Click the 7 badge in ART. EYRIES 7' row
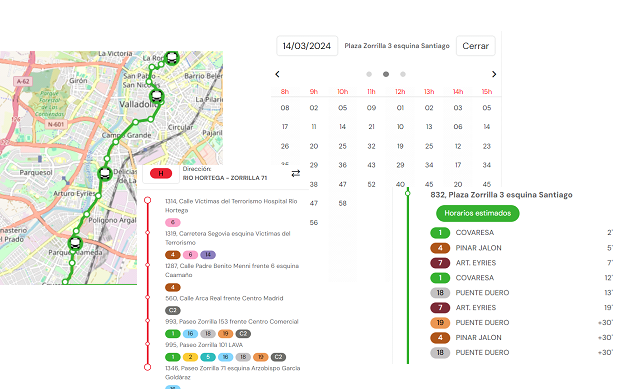 [x=440, y=263]
